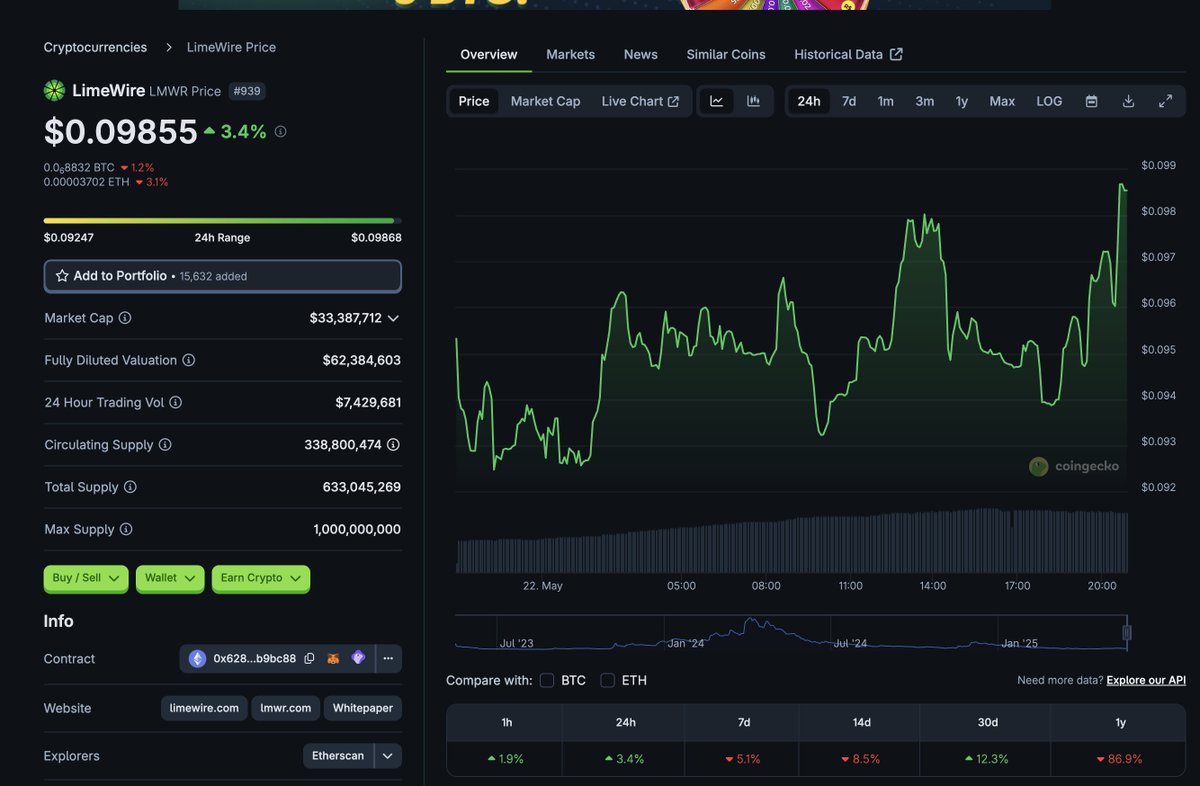Screen dimensions: 1200x786
Task: Select the 1y chart timeframe
Action: click(962, 101)
